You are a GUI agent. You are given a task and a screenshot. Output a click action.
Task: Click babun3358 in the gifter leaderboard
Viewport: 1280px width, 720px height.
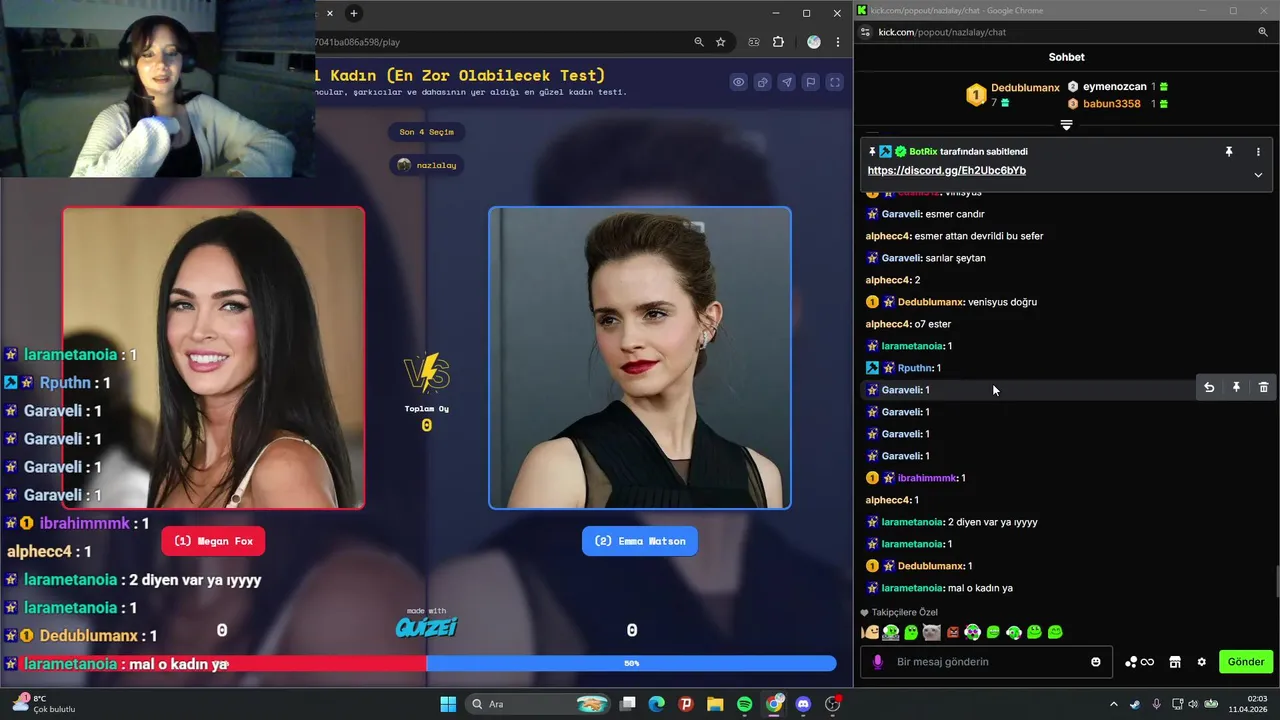pos(1111,104)
